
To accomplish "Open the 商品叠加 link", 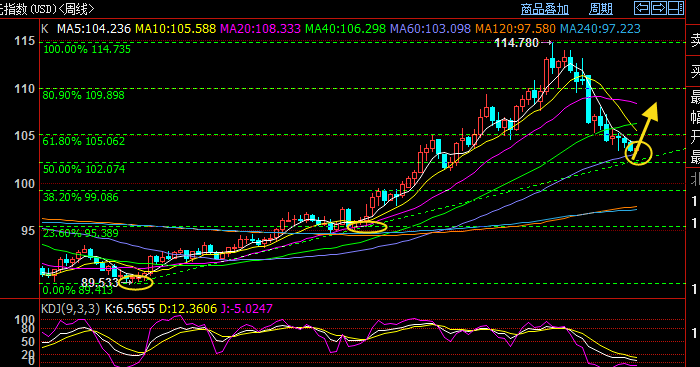I will pos(545,9).
